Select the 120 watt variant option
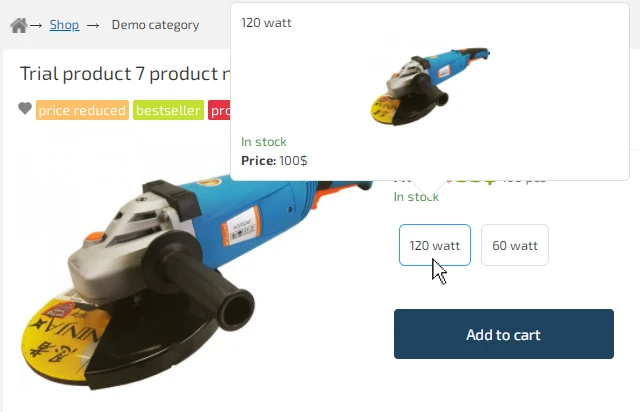 point(435,245)
